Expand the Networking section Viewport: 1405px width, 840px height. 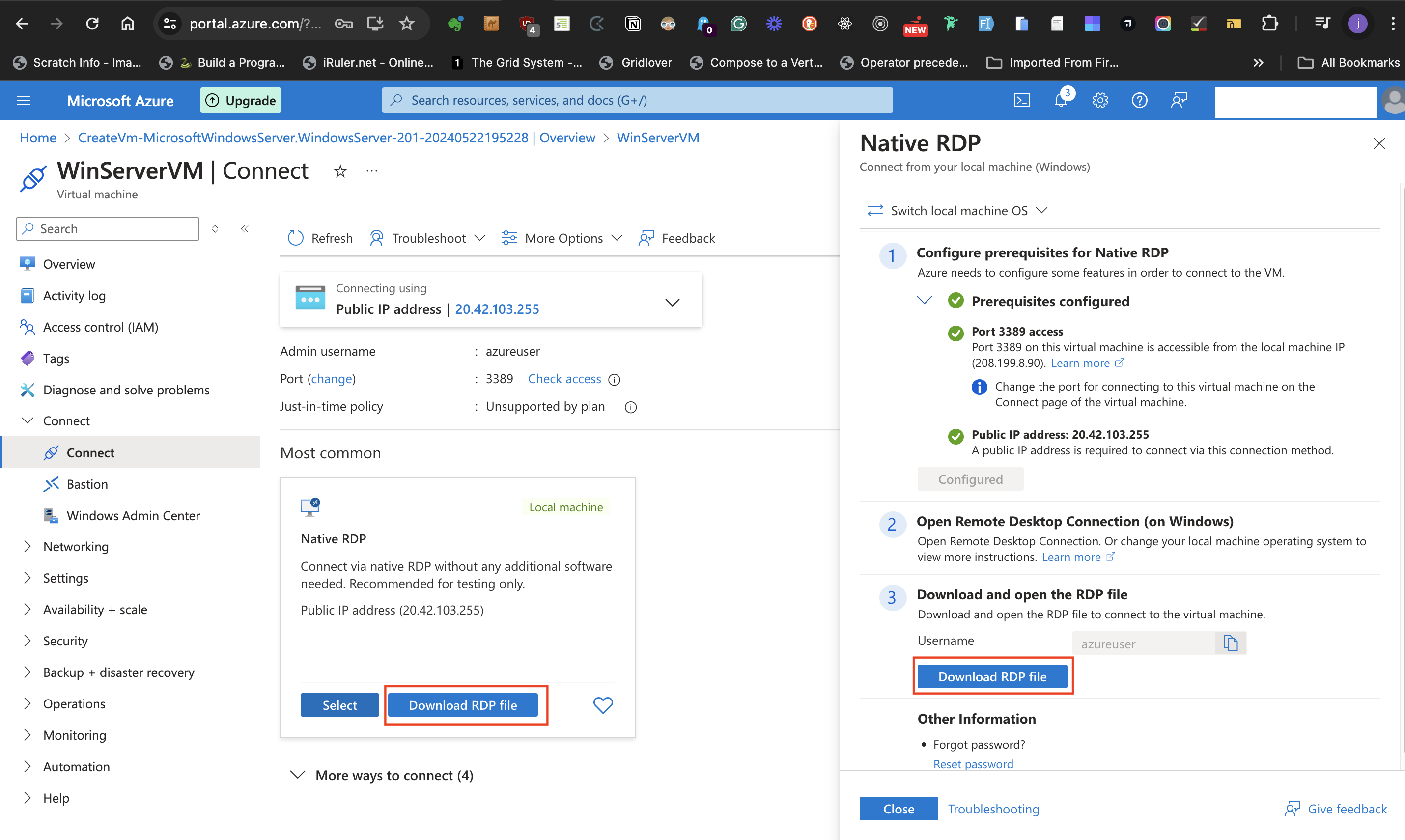pos(76,546)
